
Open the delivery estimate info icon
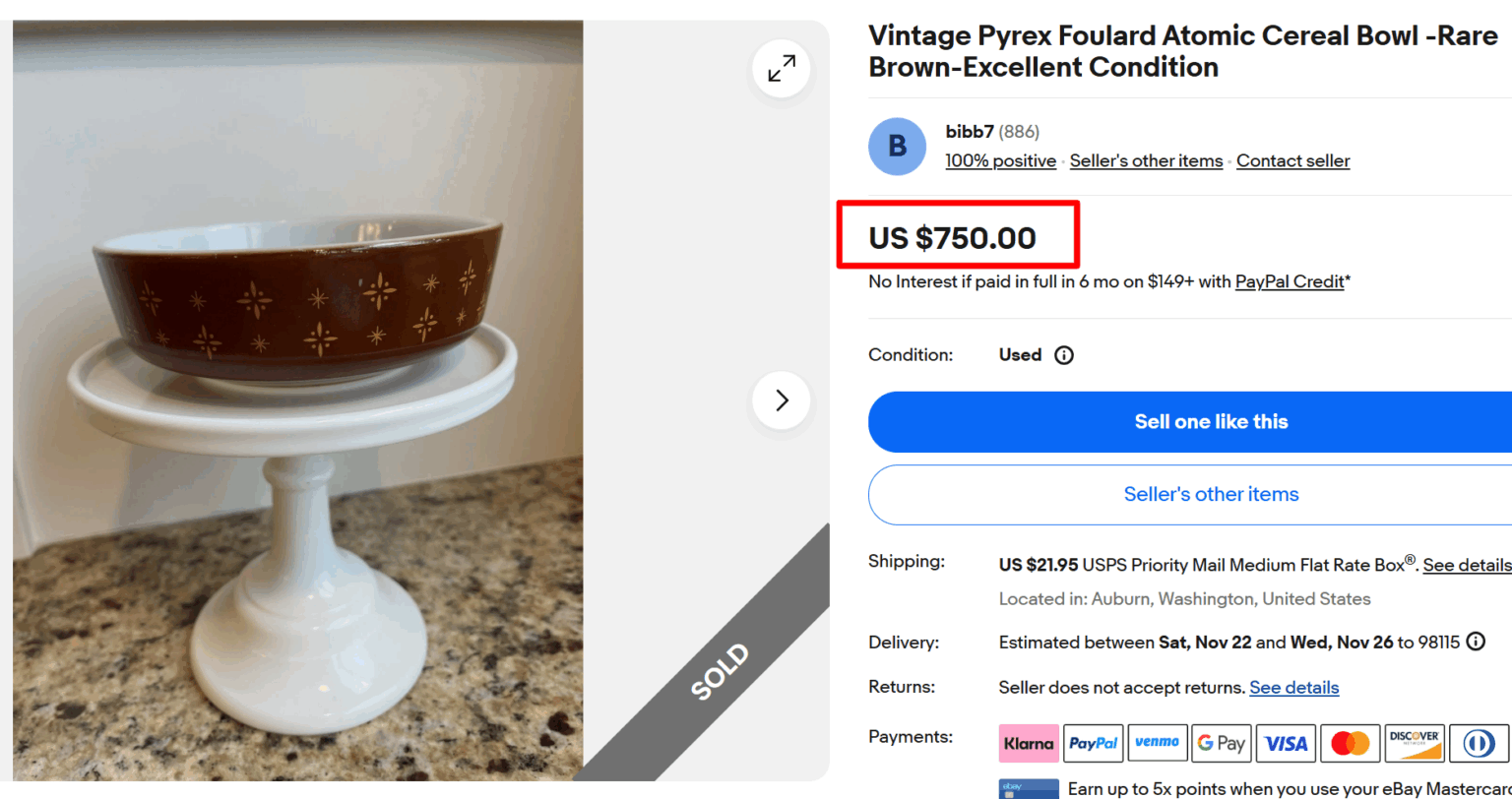click(x=1476, y=642)
